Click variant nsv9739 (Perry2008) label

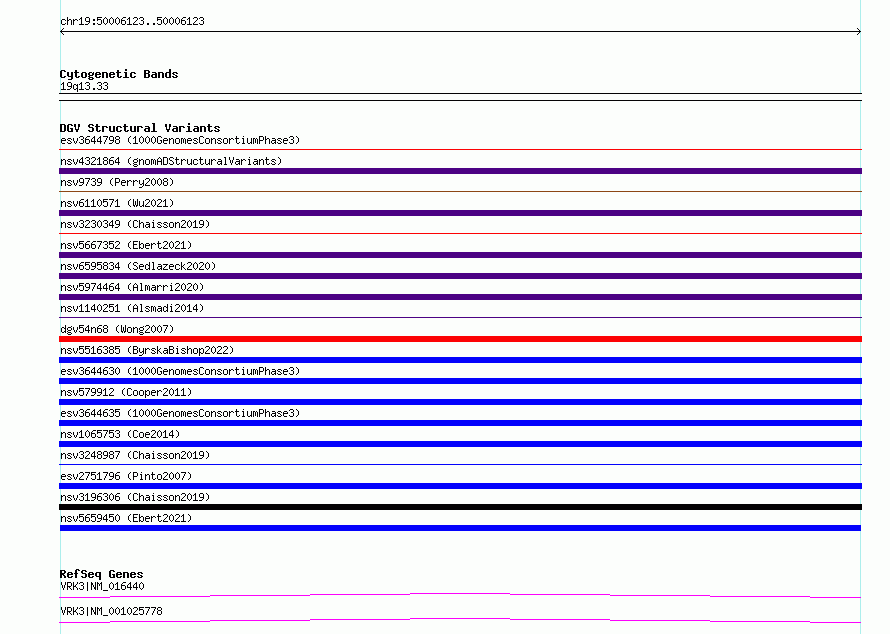click(x=117, y=182)
